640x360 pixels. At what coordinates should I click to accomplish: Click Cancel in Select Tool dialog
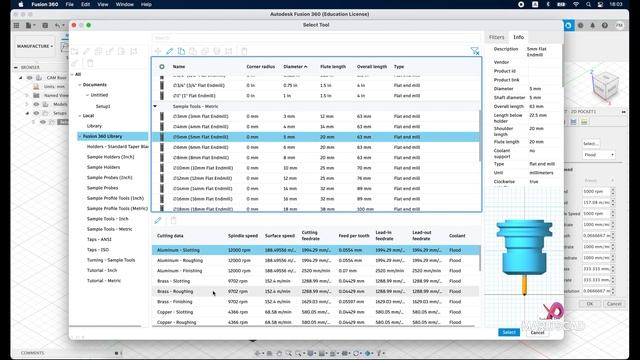coord(537,332)
